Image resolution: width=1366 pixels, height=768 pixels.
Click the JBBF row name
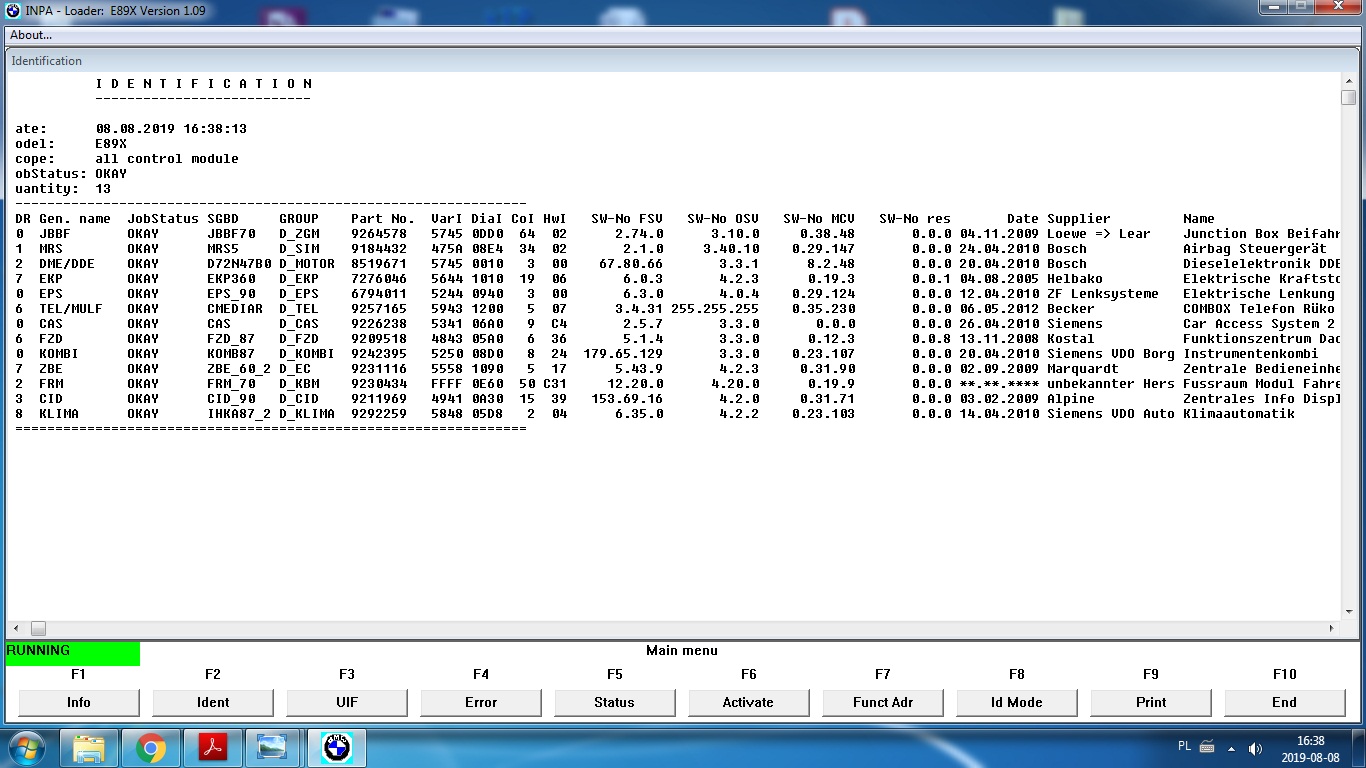55,234
